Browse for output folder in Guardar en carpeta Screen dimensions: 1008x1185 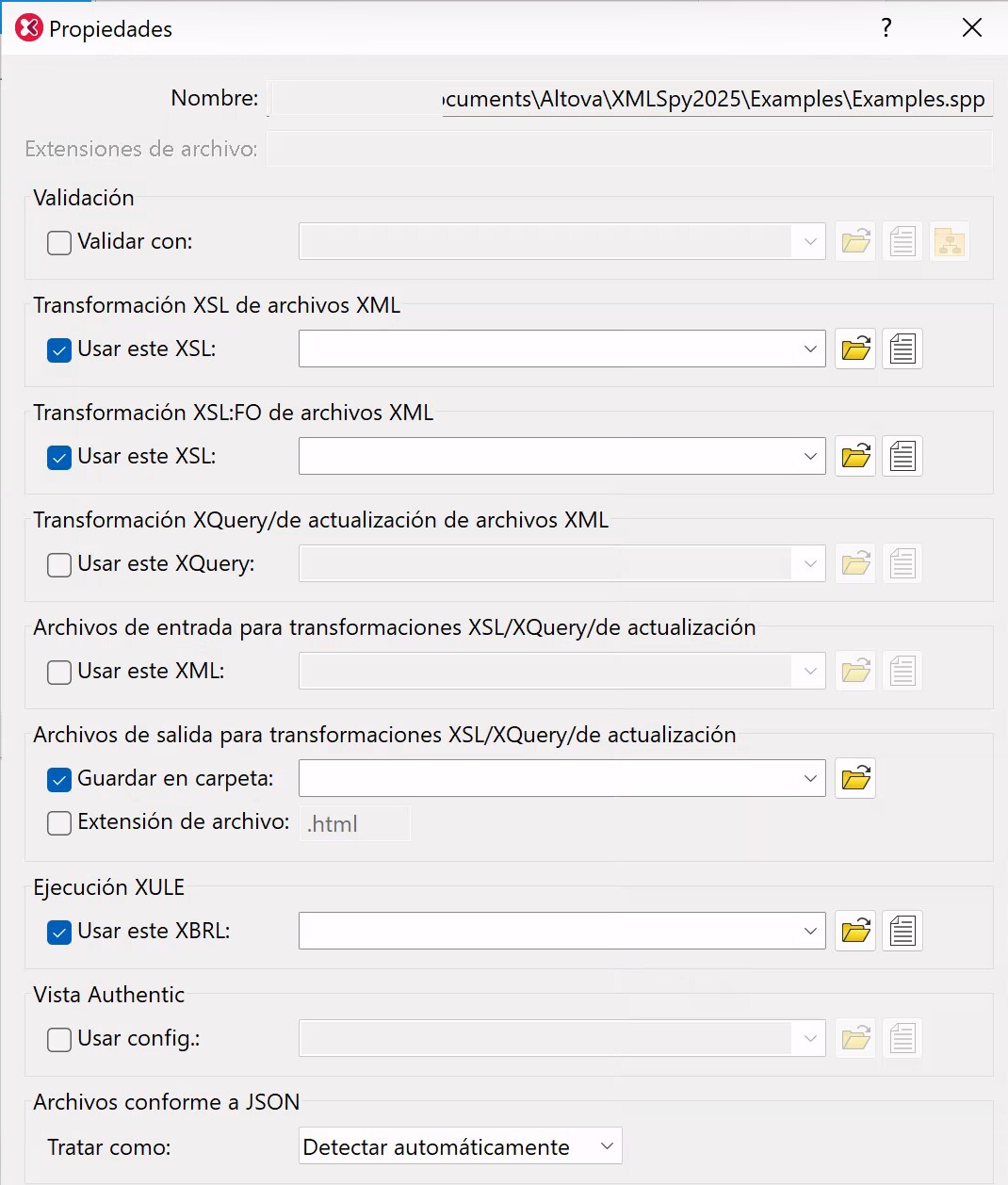click(x=855, y=779)
